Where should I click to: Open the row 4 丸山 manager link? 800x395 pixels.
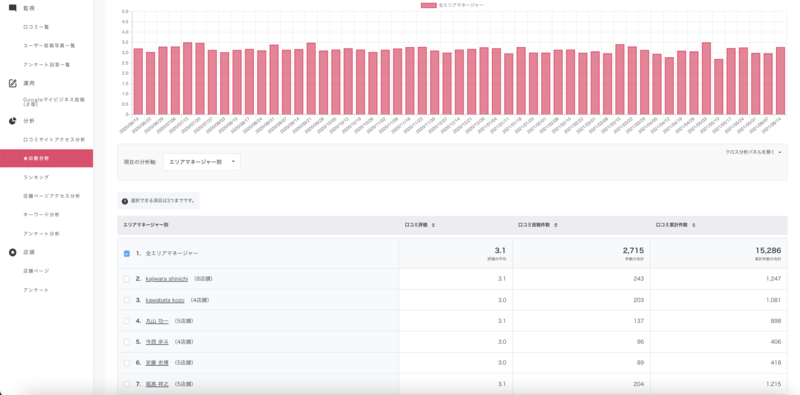pyautogui.click(x=157, y=321)
